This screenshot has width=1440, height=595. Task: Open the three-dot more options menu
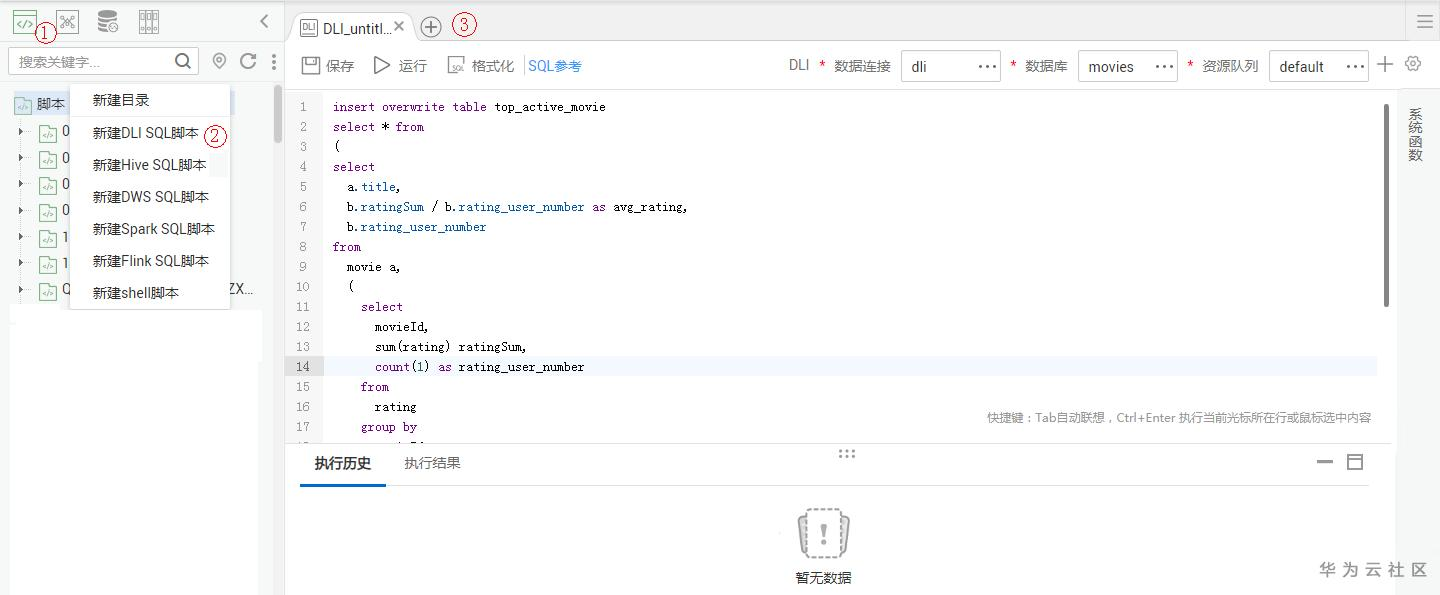pyautogui.click(x=274, y=62)
